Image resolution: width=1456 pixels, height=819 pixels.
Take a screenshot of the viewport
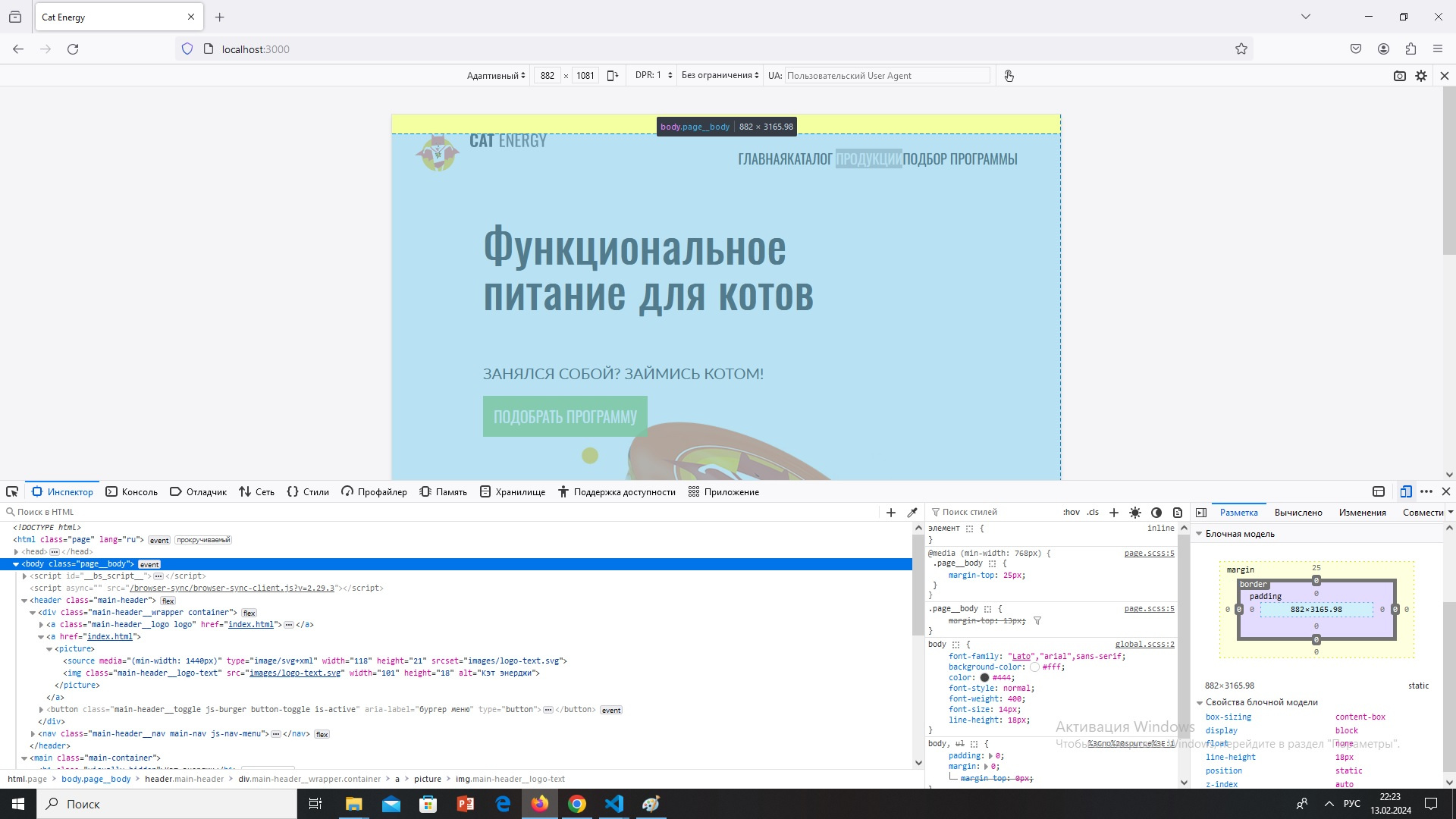(1400, 75)
